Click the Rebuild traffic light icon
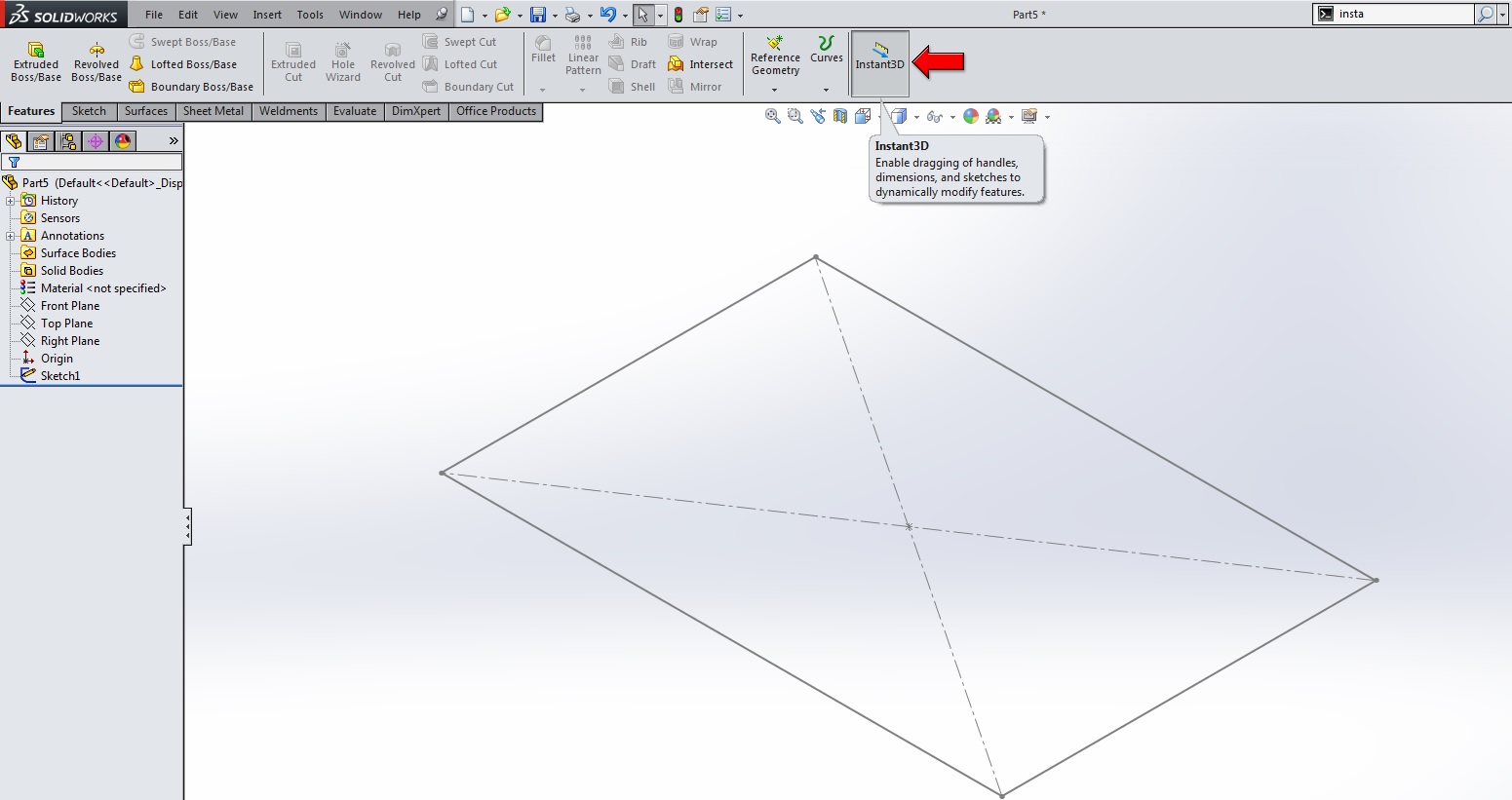 (678, 15)
